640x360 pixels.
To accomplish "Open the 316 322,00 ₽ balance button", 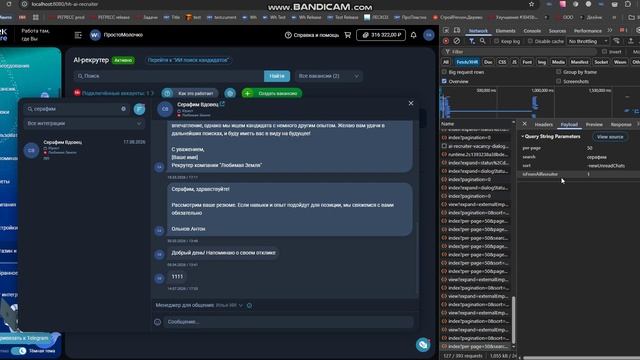I will point(381,35).
